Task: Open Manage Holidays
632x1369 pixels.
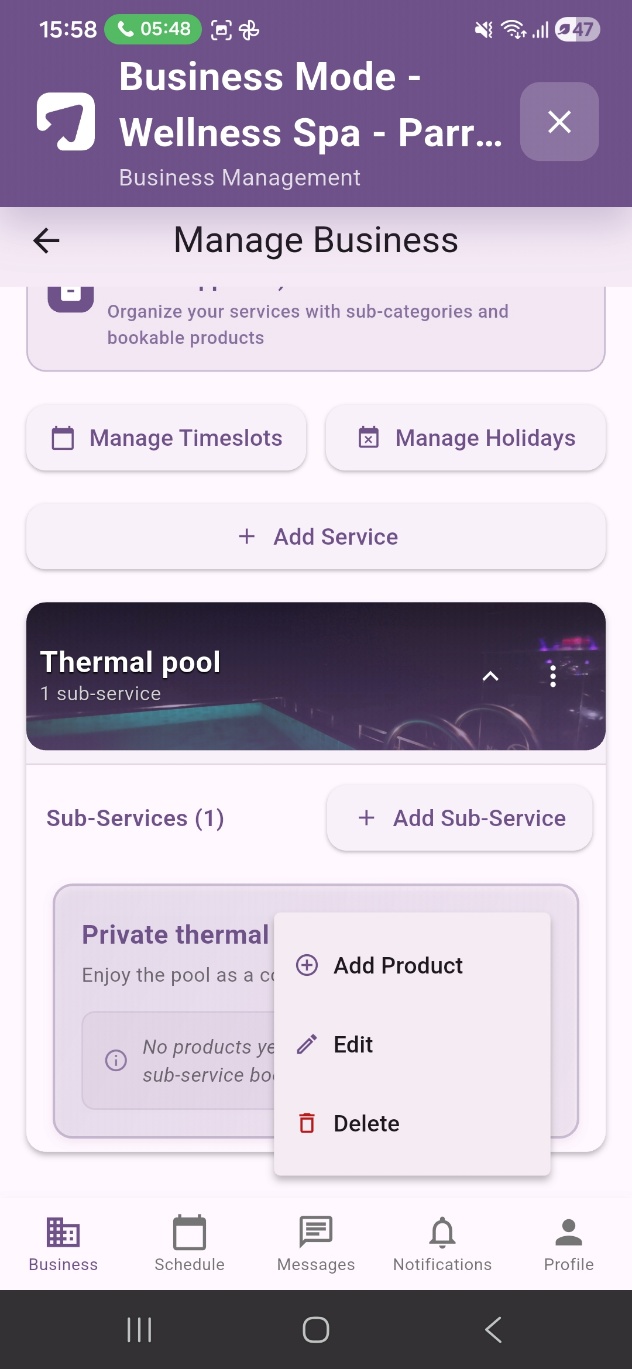Action: 466,438
